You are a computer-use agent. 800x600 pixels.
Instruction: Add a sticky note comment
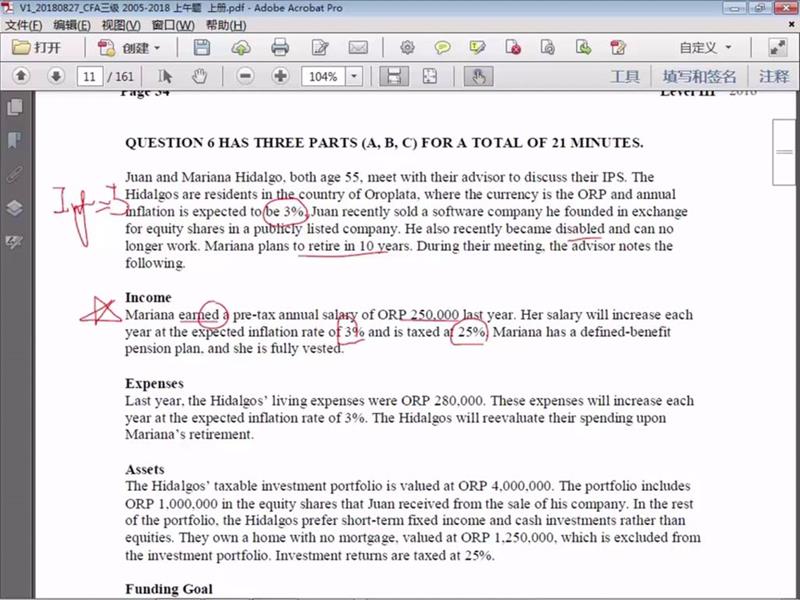point(442,47)
